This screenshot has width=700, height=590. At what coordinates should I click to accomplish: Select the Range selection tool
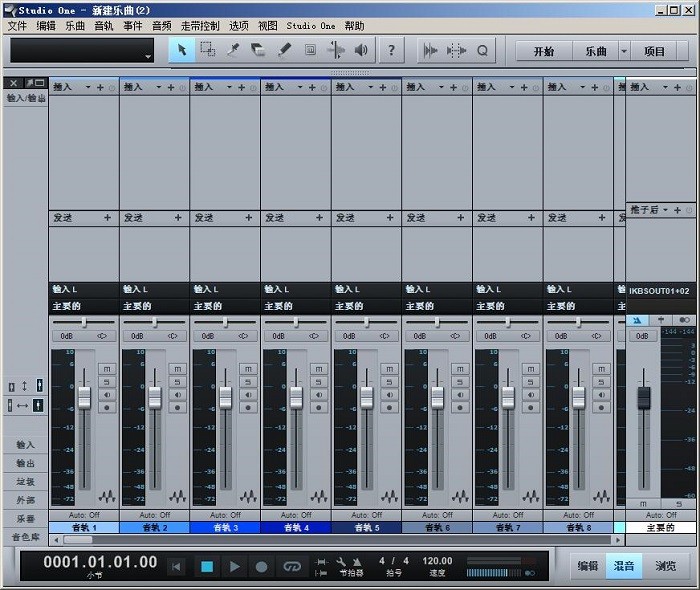click(208, 50)
